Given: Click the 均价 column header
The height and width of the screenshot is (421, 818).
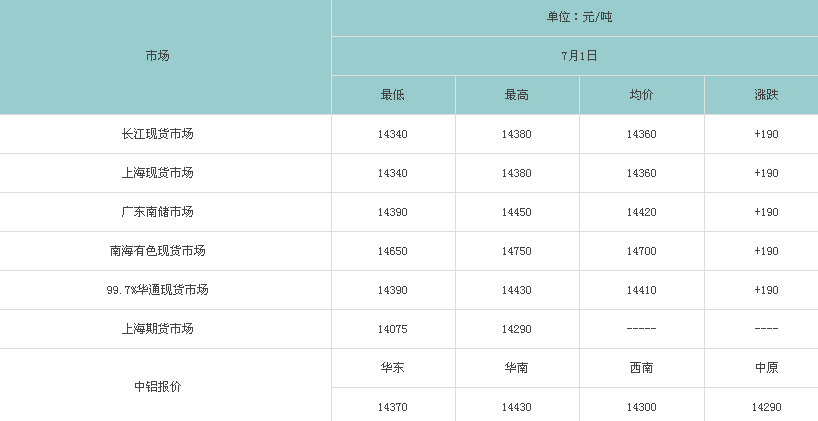Looking at the screenshot, I should 641,95.
